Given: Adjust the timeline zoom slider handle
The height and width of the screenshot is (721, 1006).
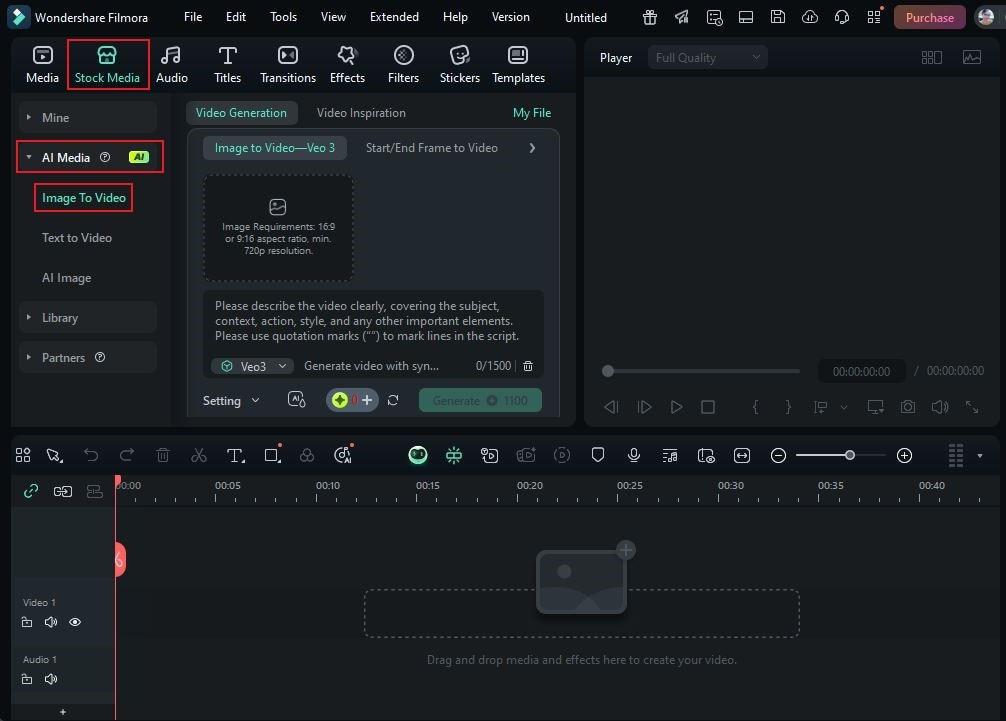Looking at the screenshot, I should pos(849,455).
